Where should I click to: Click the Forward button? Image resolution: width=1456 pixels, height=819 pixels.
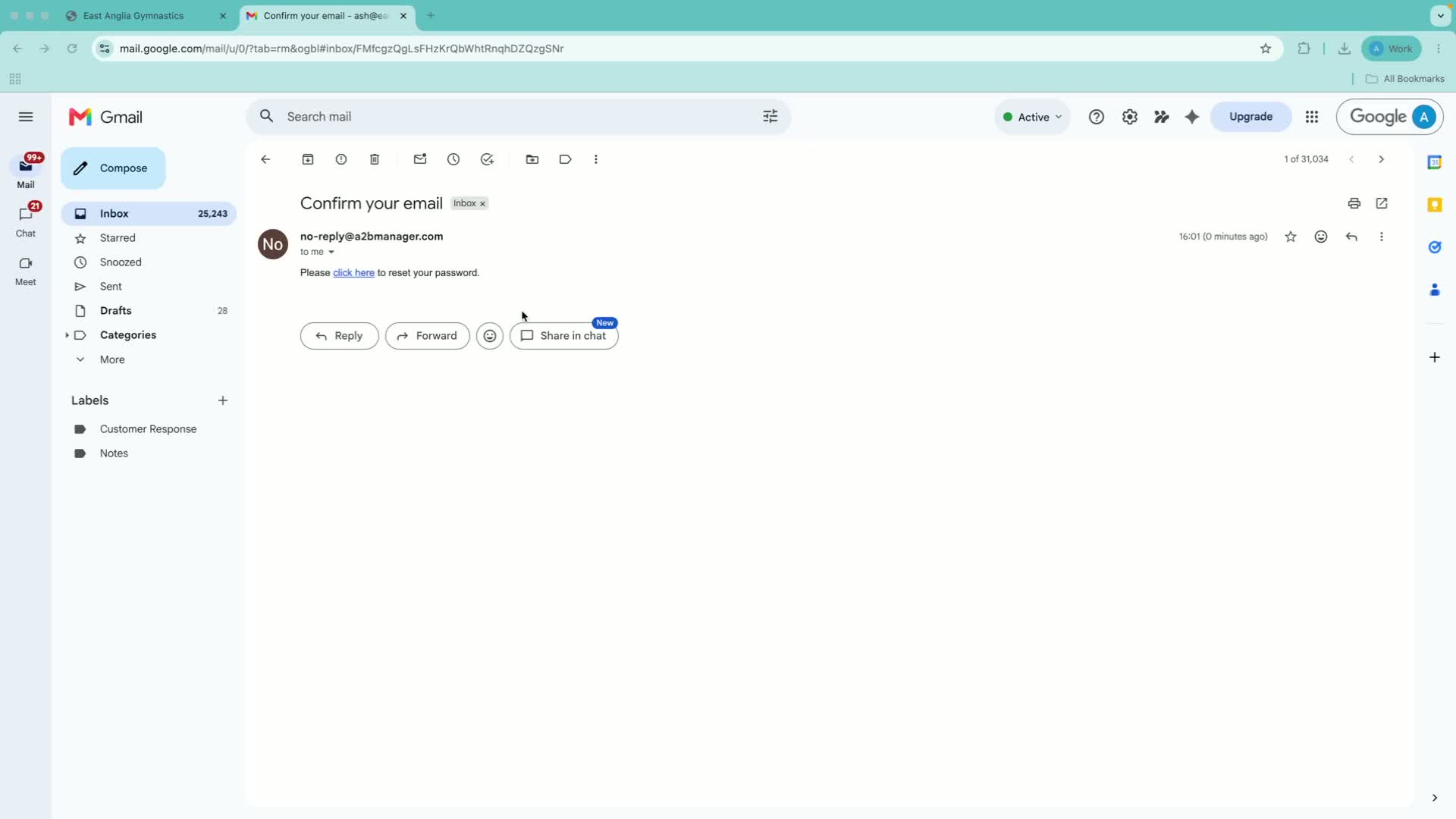(428, 336)
